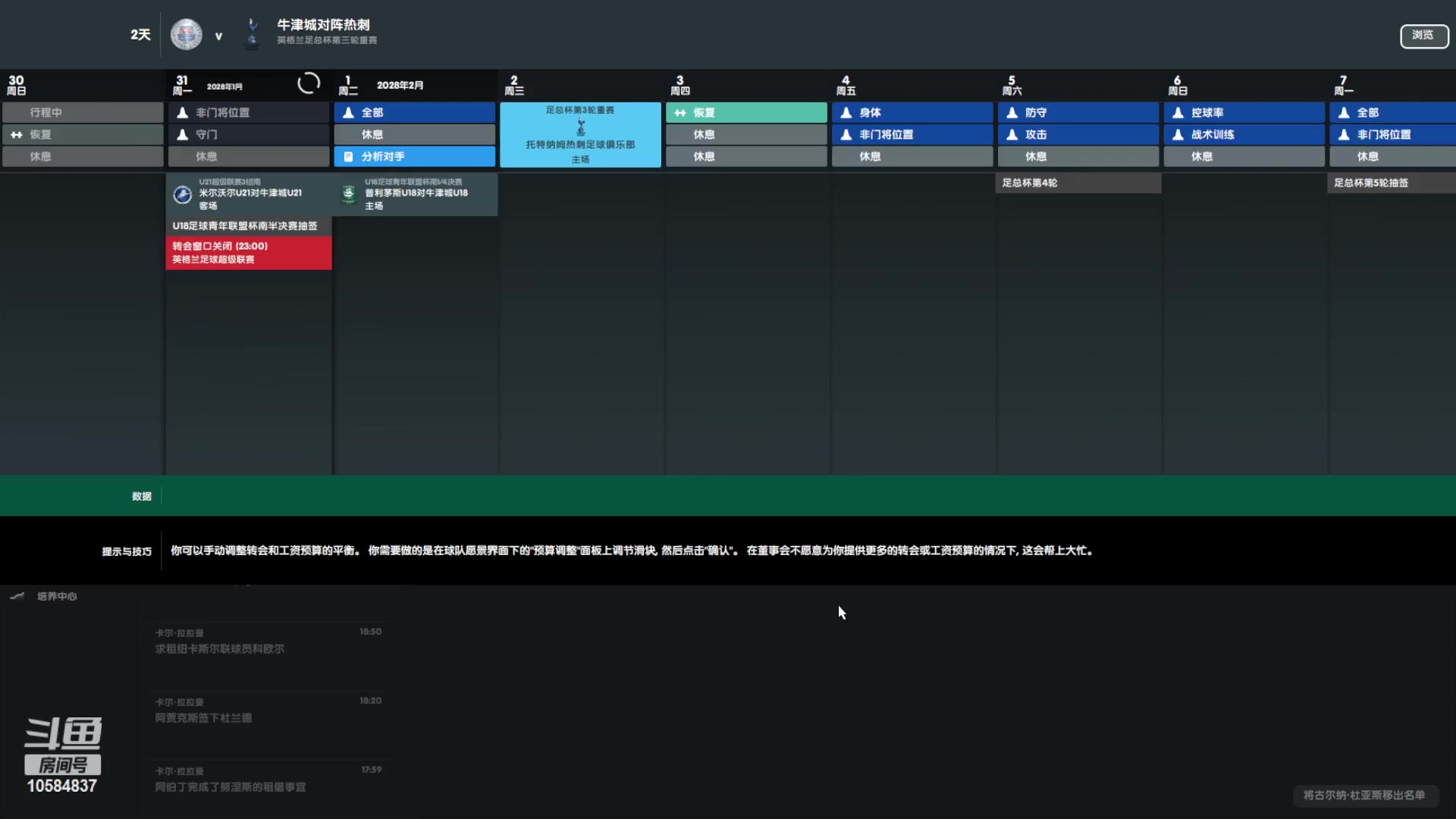The width and height of the screenshot is (1456, 819).
Task: Click Millwall U21 badge icon
Action: click(x=183, y=194)
